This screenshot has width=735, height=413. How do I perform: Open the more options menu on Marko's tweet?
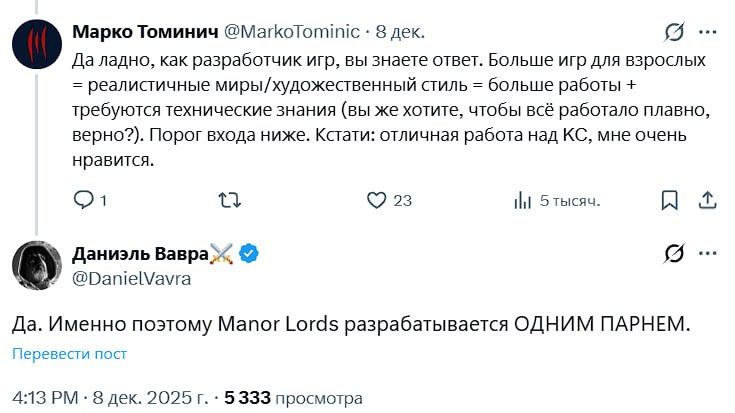pyautogui.click(x=709, y=31)
